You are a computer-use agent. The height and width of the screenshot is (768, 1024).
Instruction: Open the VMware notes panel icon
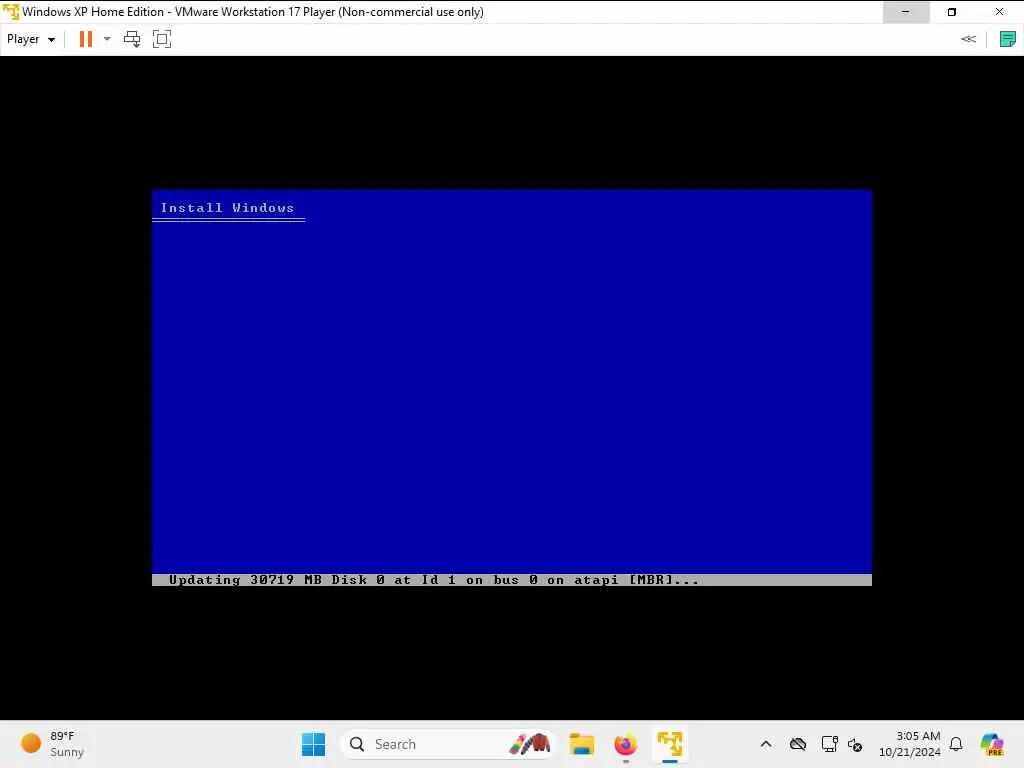pos(1008,39)
